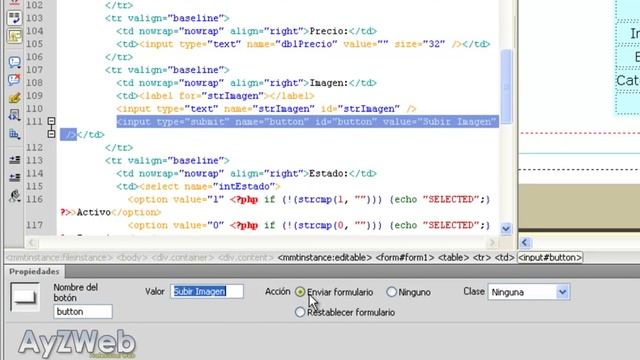The width and height of the screenshot is (640, 360).
Task: Click line number 103 in the gutter
Action: [x=35, y=18]
